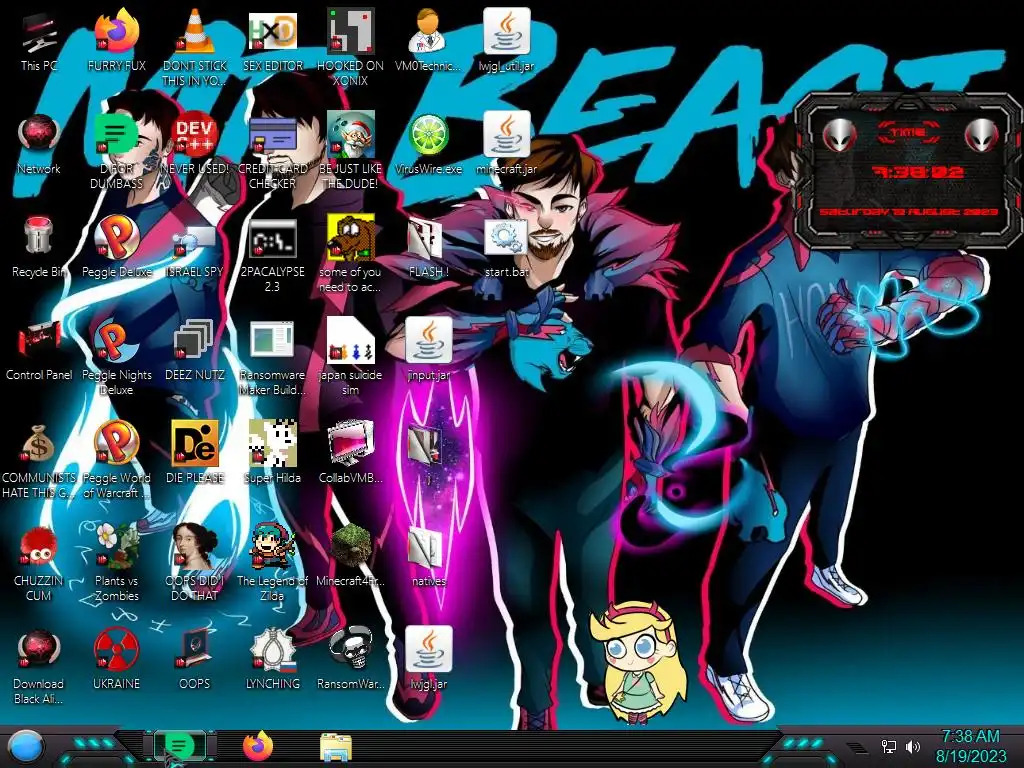Click the red digital time on clock widget

(918, 172)
